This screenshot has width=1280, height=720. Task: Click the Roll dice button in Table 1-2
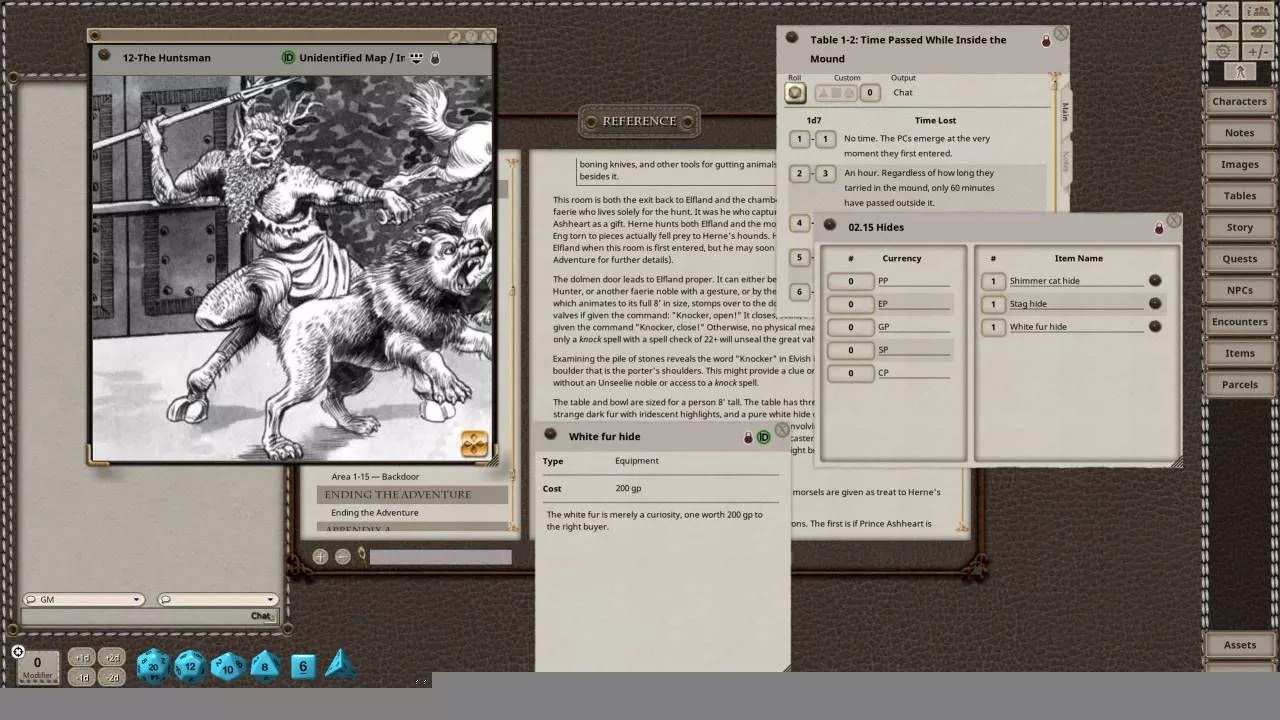coord(795,93)
